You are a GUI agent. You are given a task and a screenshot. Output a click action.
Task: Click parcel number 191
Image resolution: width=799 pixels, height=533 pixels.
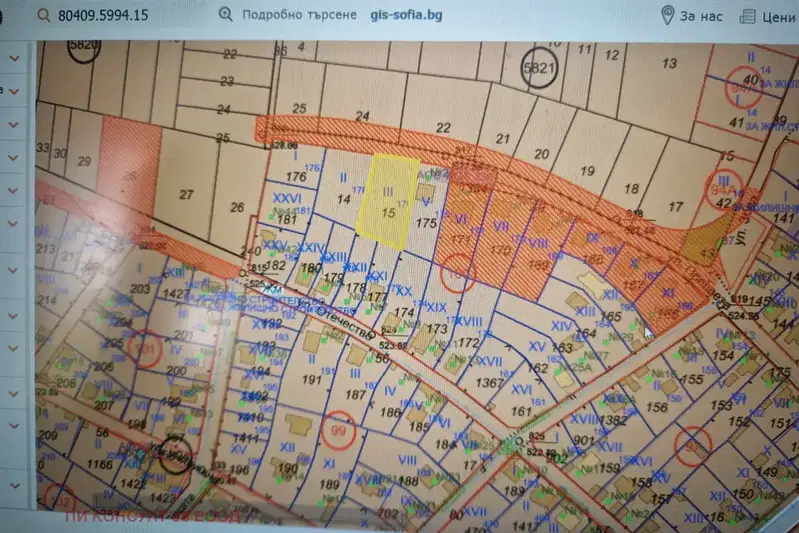point(311,380)
